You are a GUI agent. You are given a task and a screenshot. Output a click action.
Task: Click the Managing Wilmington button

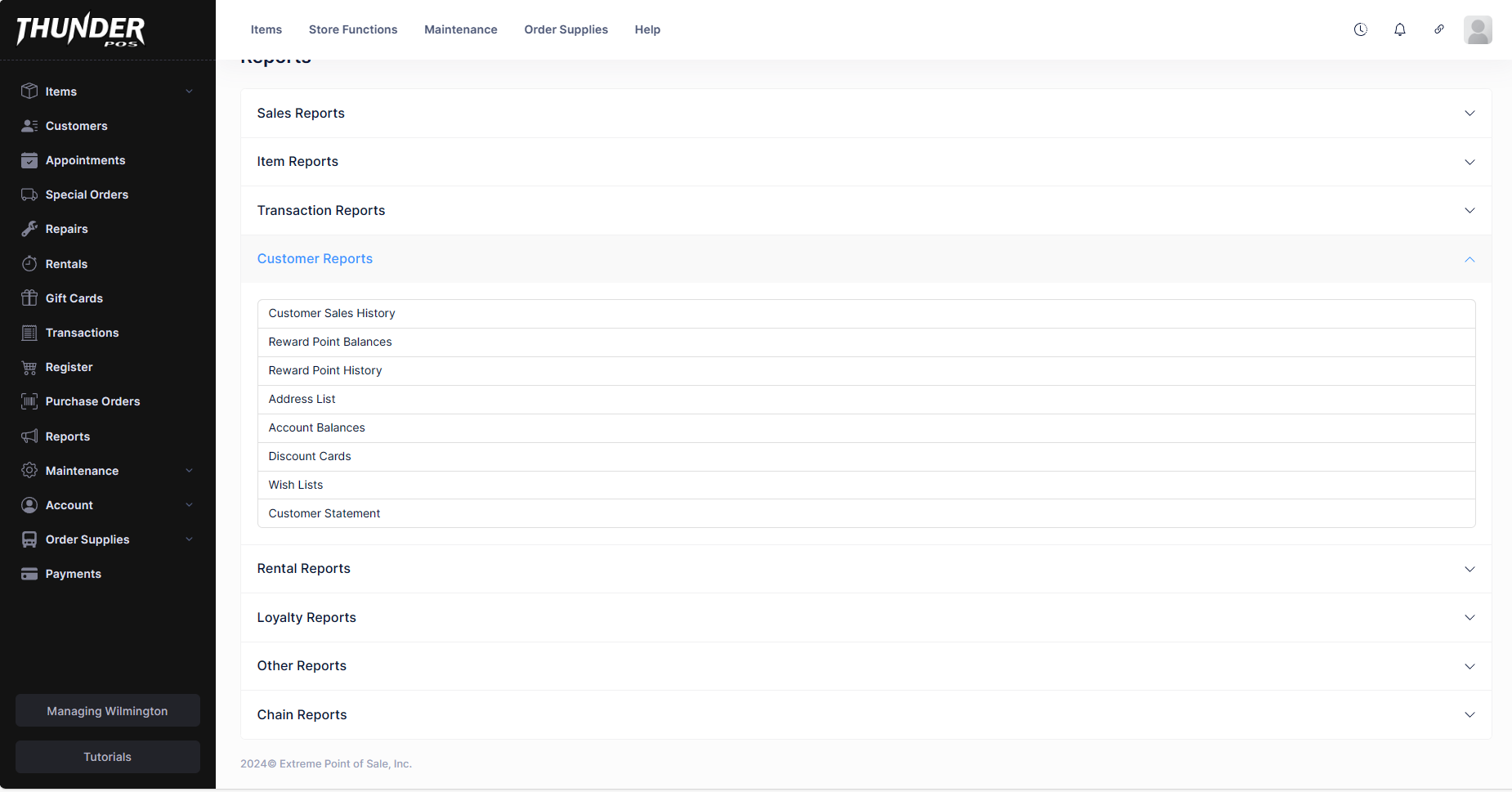tap(107, 711)
